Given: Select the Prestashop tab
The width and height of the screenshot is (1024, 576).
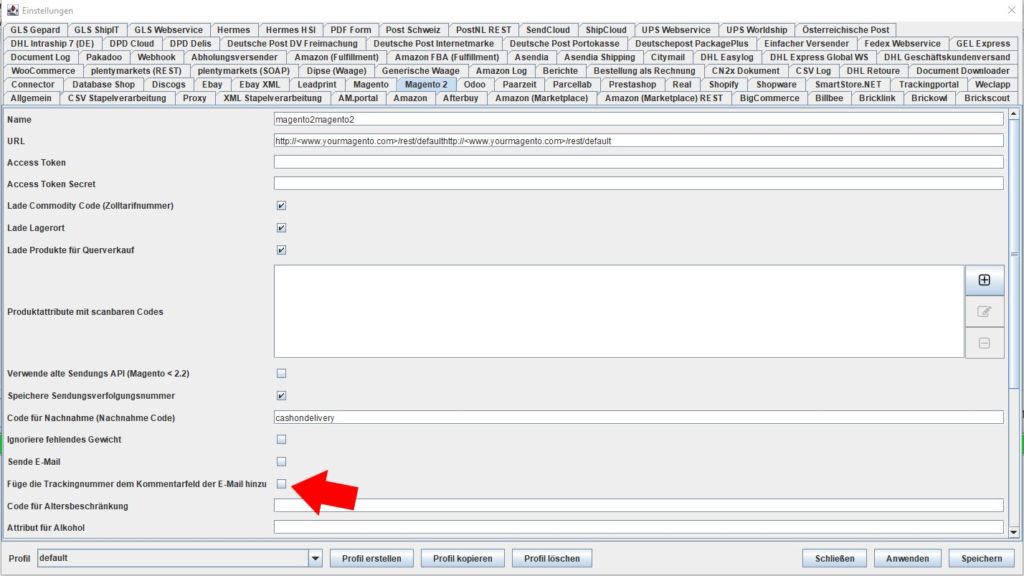Looking at the screenshot, I should click(632, 84).
